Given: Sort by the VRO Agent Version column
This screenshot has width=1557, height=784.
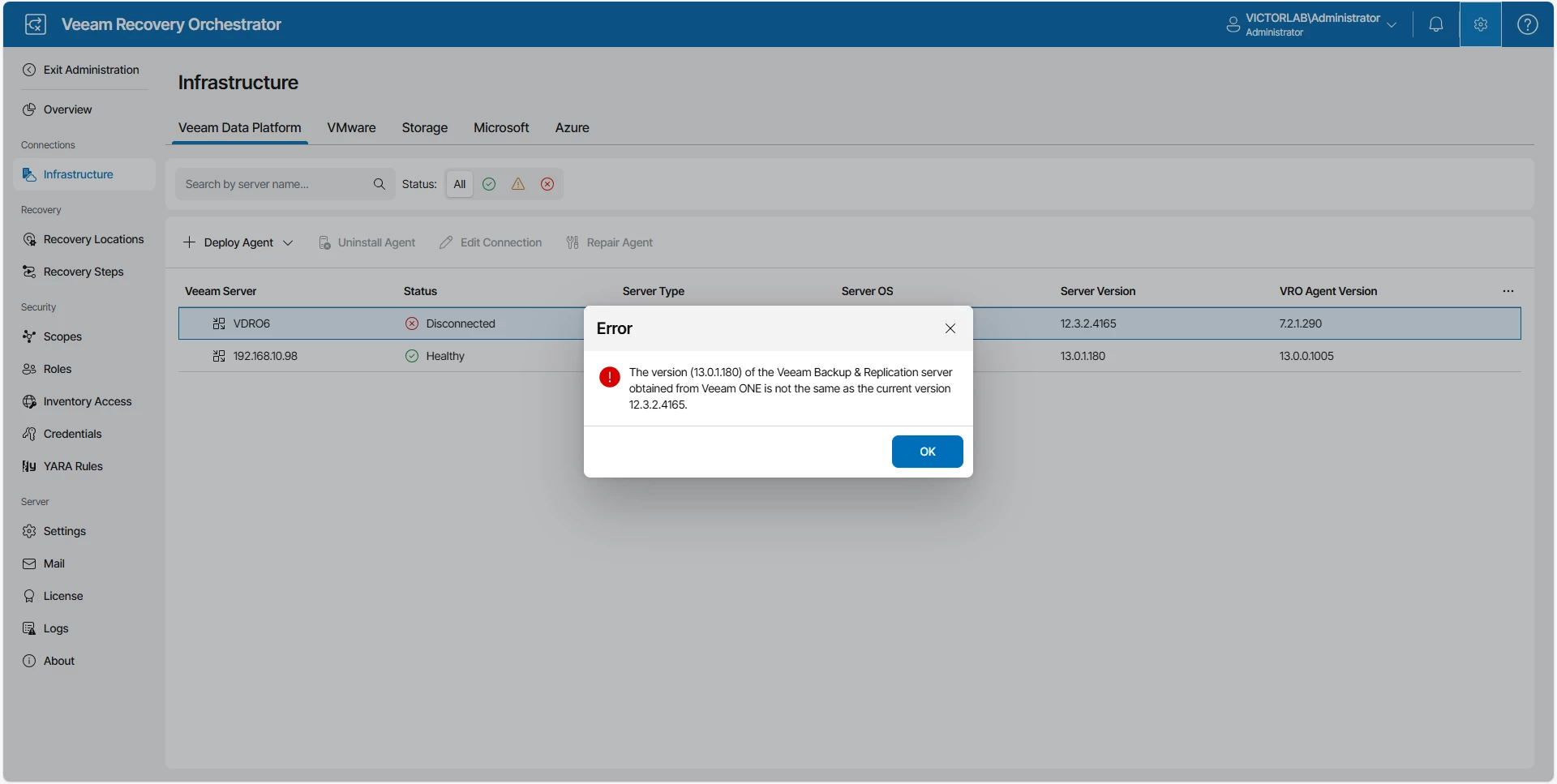Looking at the screenshot, I should click(1328, 291).
